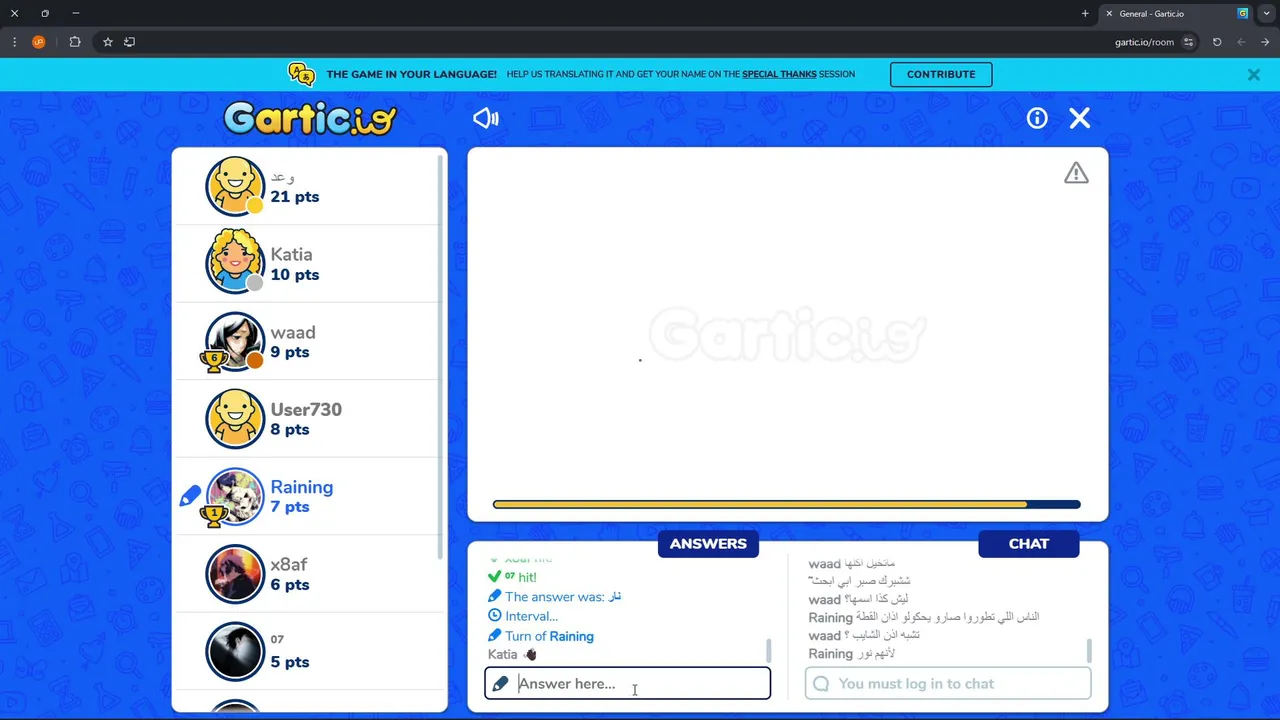Focus the 'Answer here...' input
1280x720 pixels.
[x=628, y=684]
